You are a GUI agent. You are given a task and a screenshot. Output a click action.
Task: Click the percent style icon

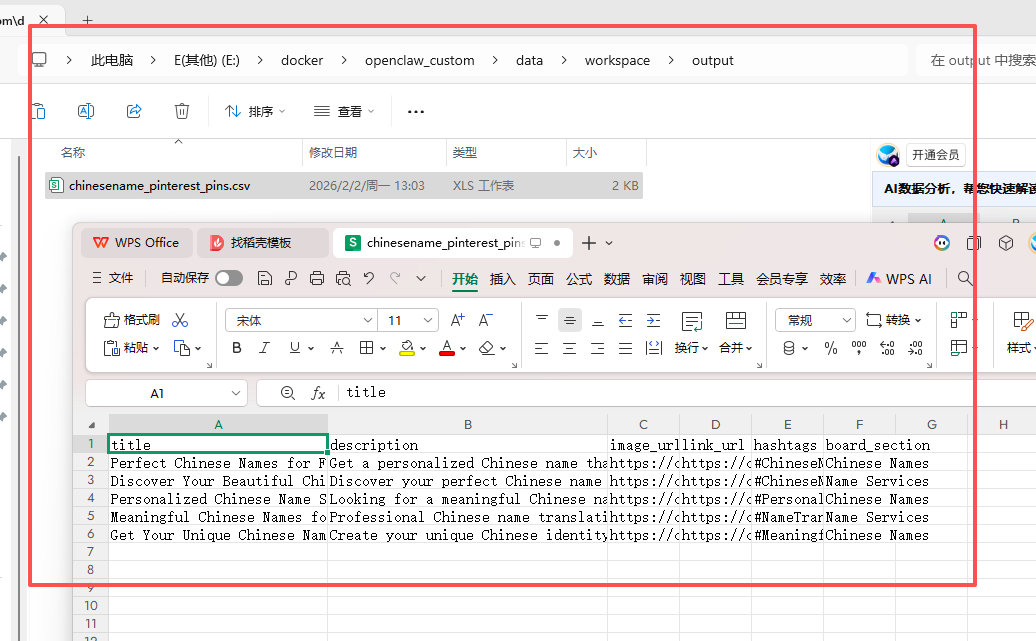click(830, 348)
